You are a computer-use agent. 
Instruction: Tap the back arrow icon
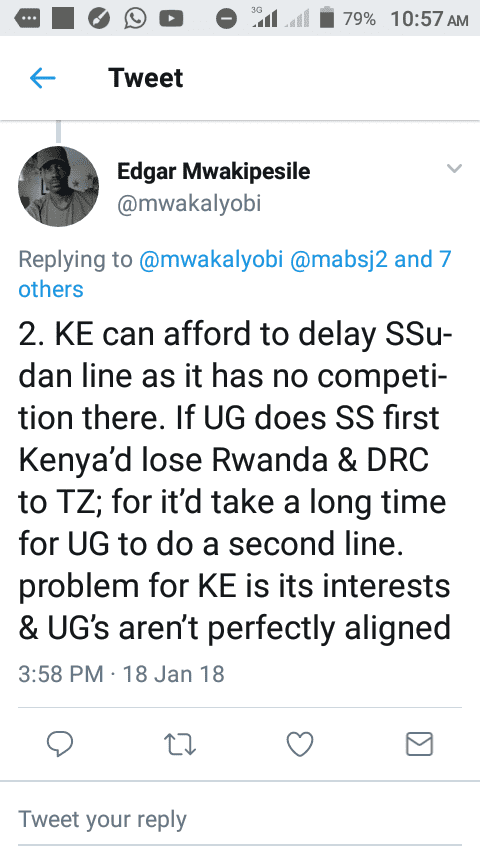tap(42, 78)
